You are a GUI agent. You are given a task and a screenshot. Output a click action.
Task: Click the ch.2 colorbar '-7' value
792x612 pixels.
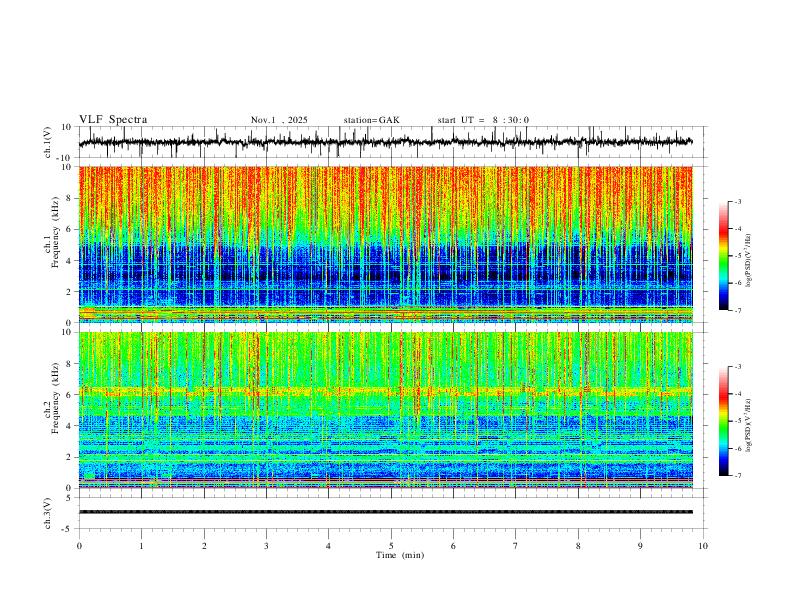tap(737, 475)
